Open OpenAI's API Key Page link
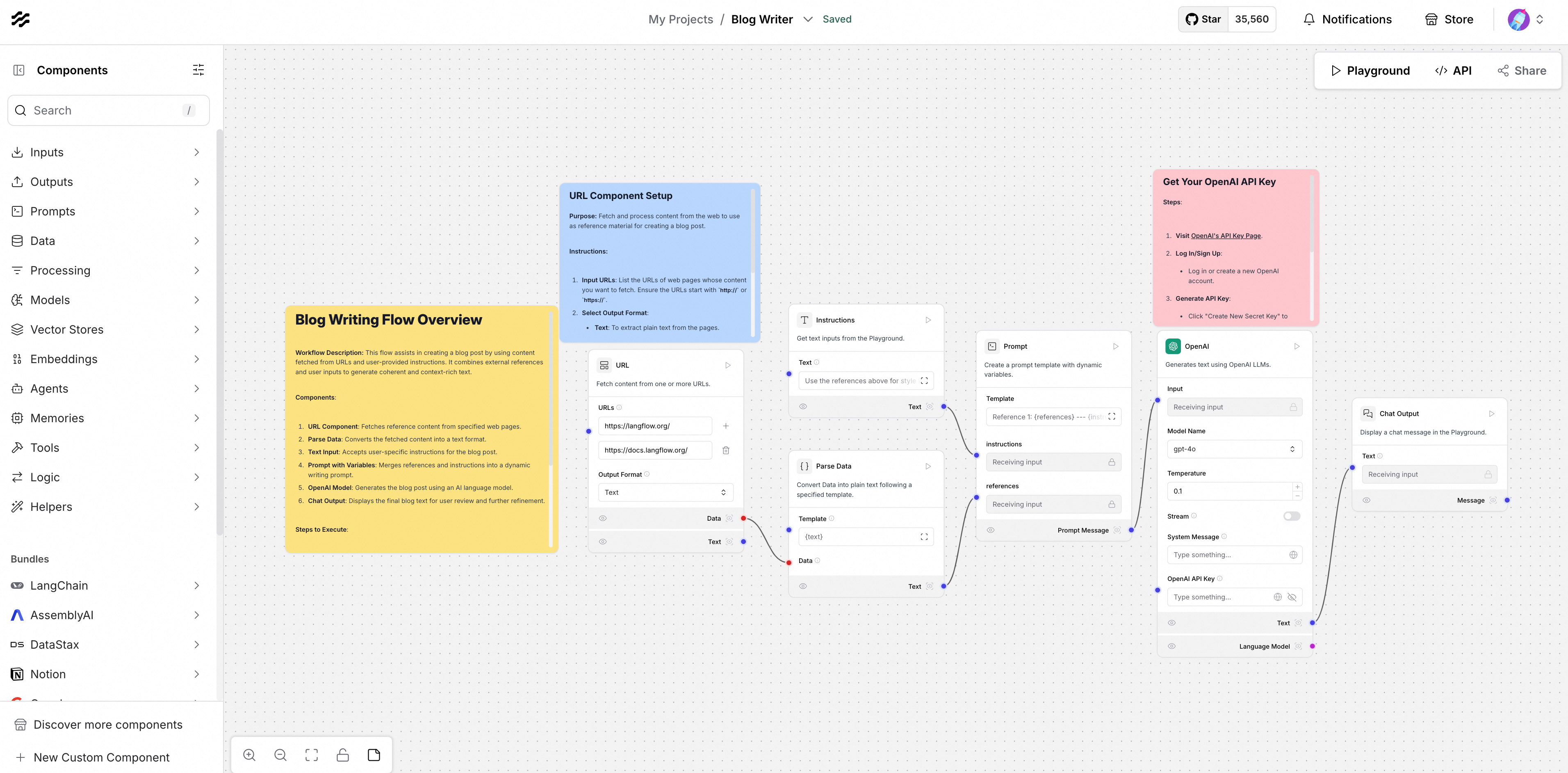 point(1225,236)
